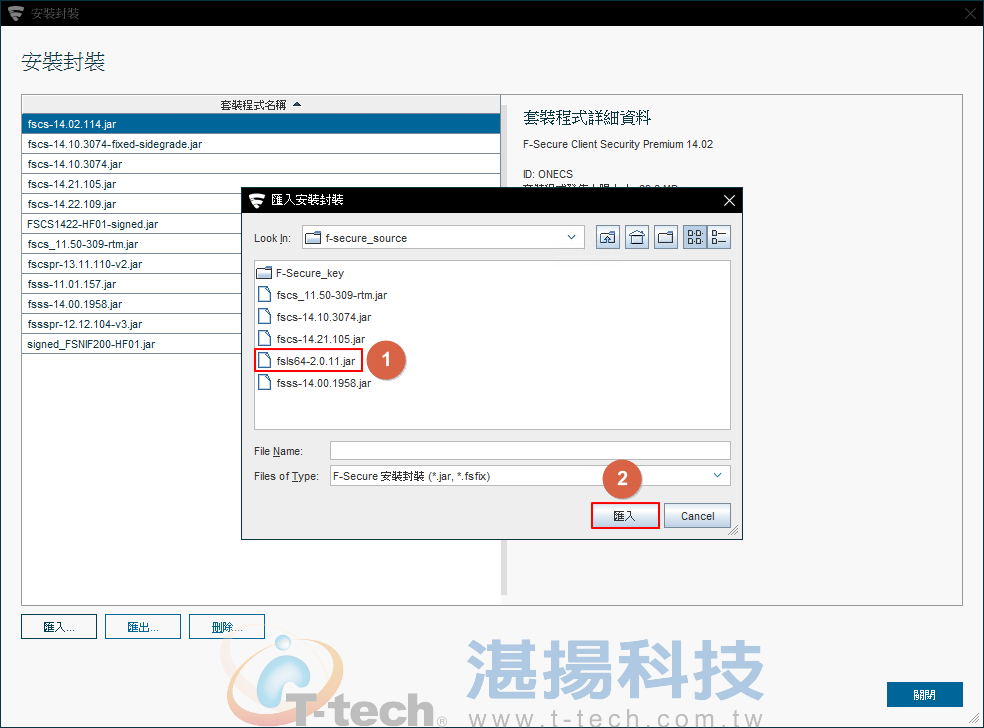Click the package list vertical scrollbar
The width and height of the screenshot is (984, 728).
tap(504, 567)
